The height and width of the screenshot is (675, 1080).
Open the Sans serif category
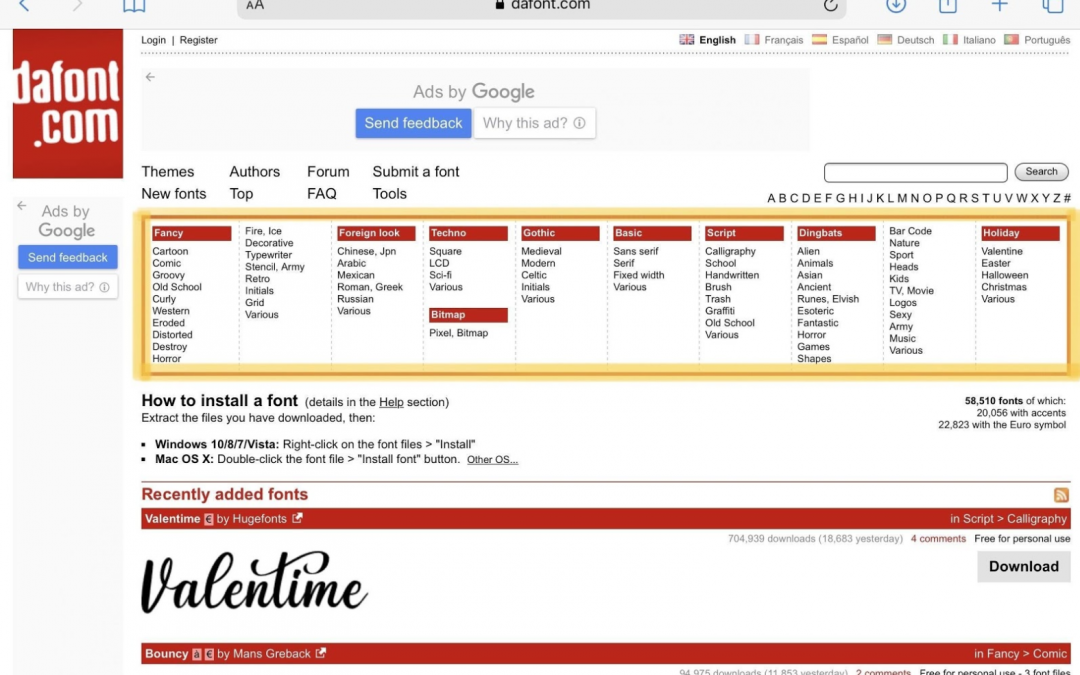(636, 251)
